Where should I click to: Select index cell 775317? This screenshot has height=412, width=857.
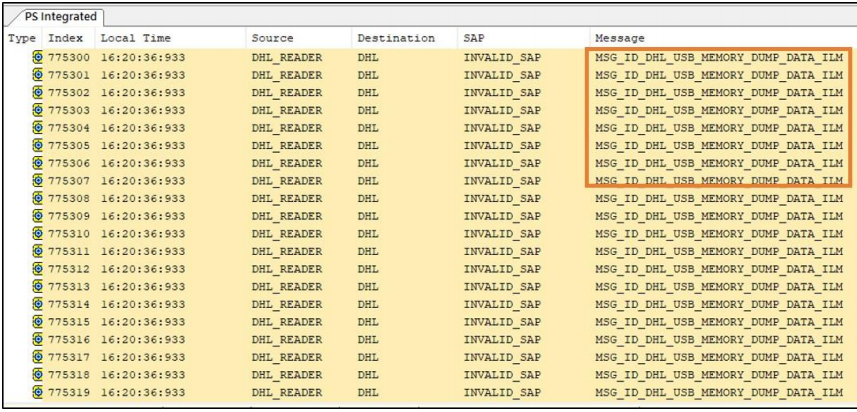[x=69, y=358]
